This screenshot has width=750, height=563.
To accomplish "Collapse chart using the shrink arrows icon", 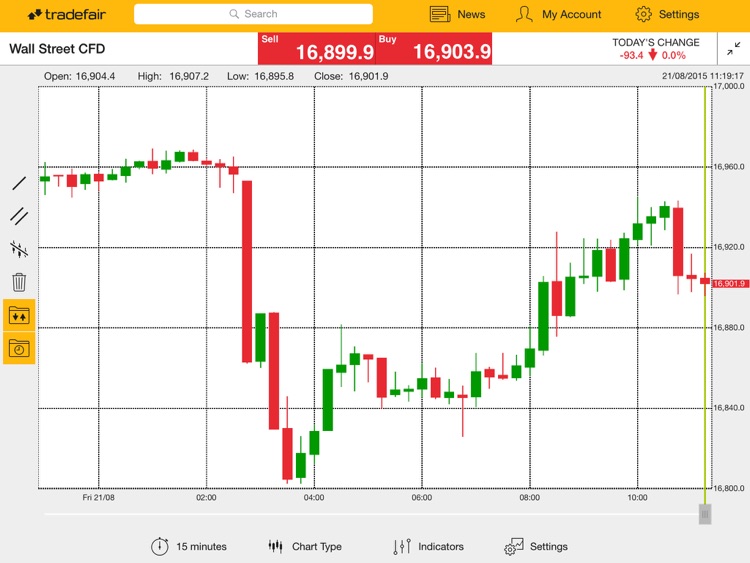I will pyautogui.click(x=733, y=48).
